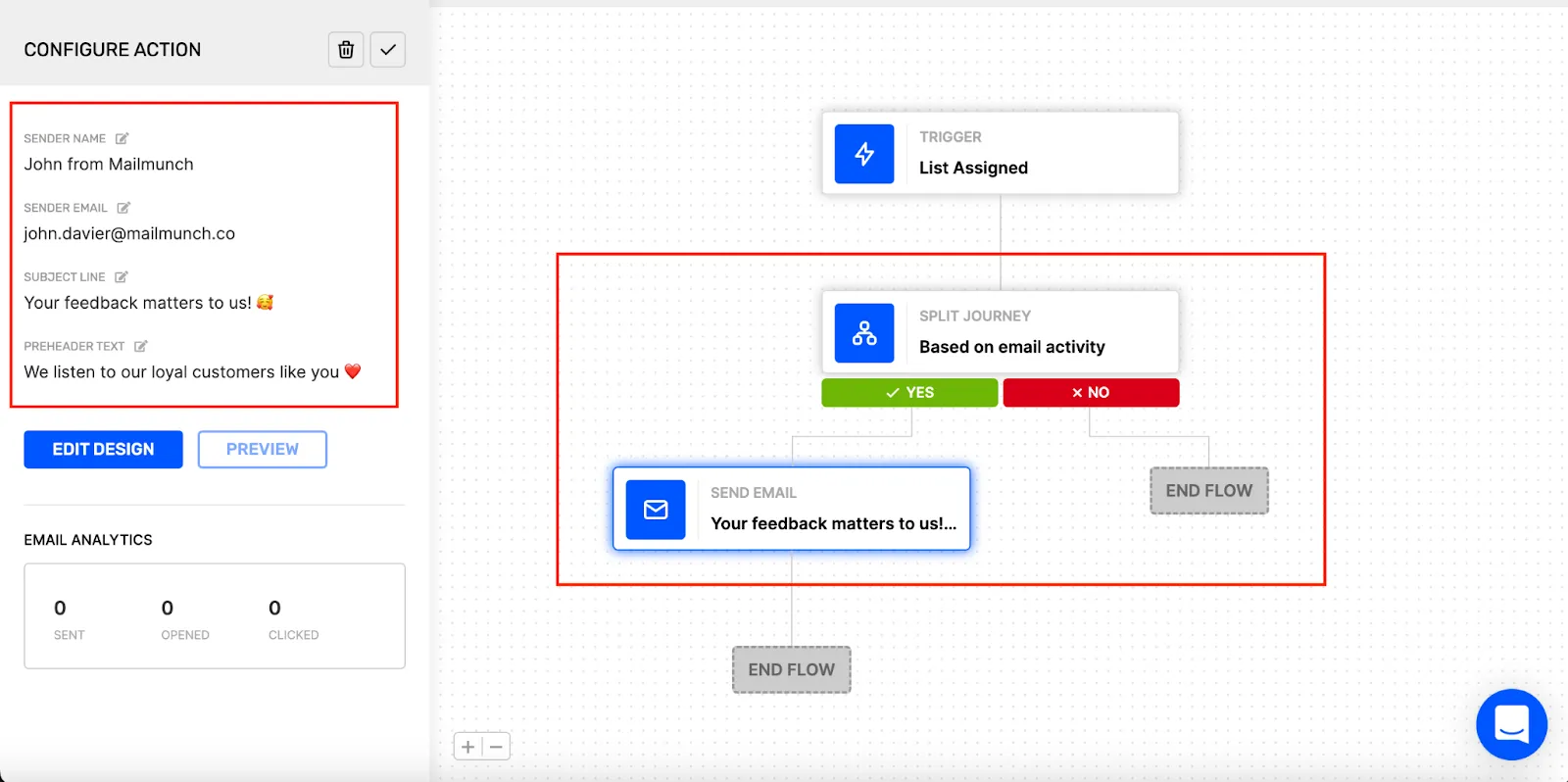Screen dimensions: 1568x782
Task: Click END FLOW below the Send Email node
Action: [792, 670]
